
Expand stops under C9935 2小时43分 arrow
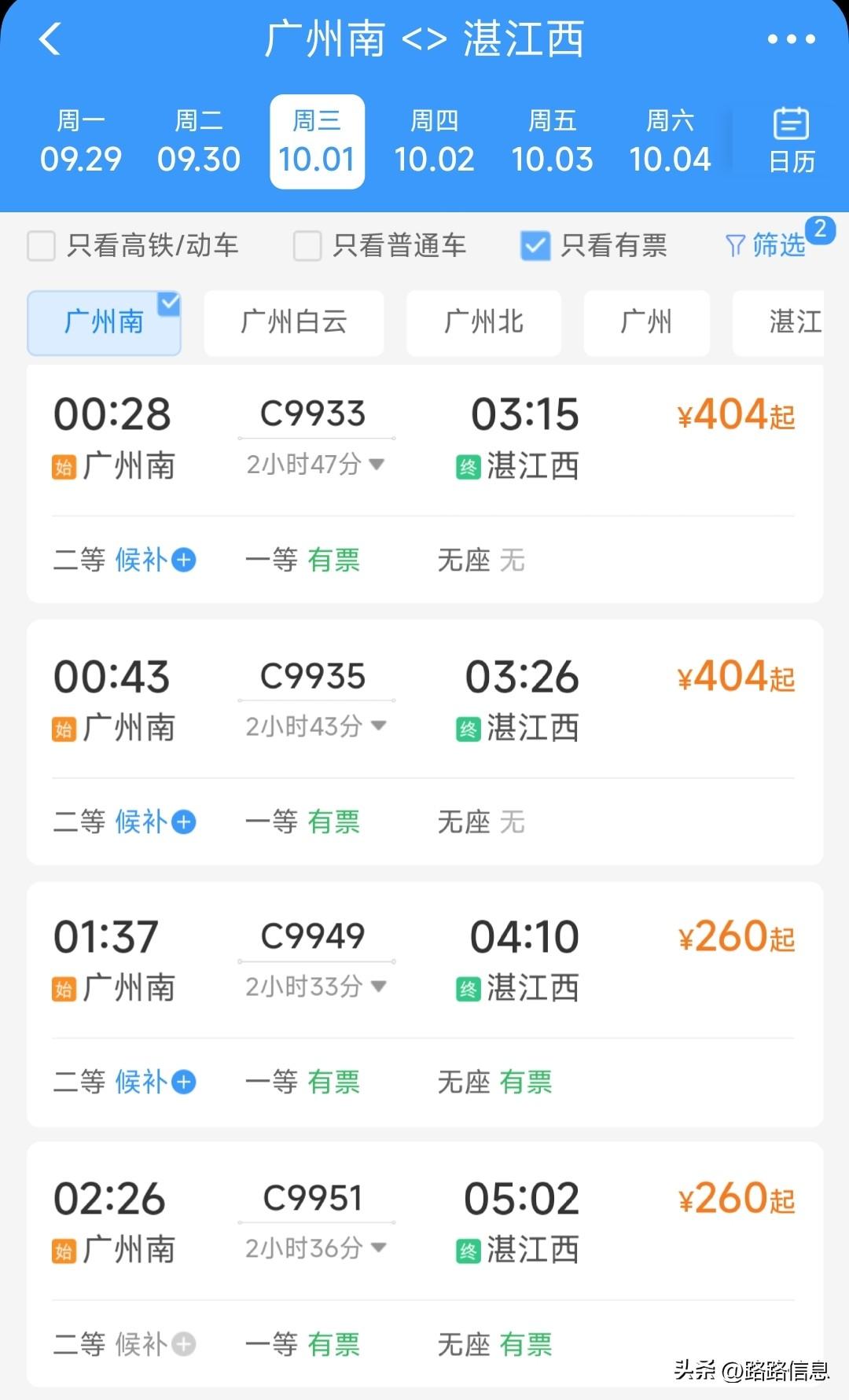[378, 726]
